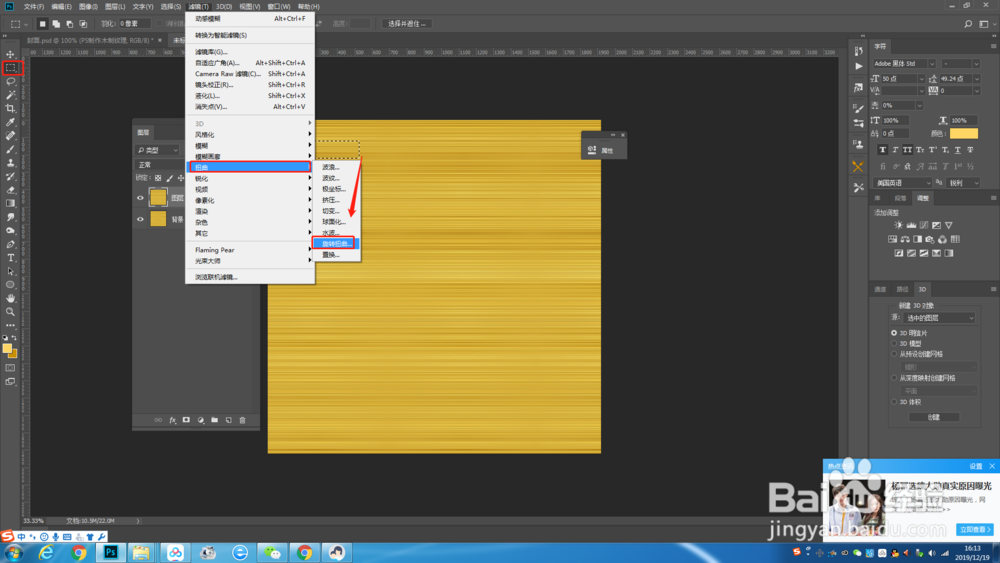The image size is (1000, 563).
Task: Select the Brush tool
Action: tap(10, 149)
